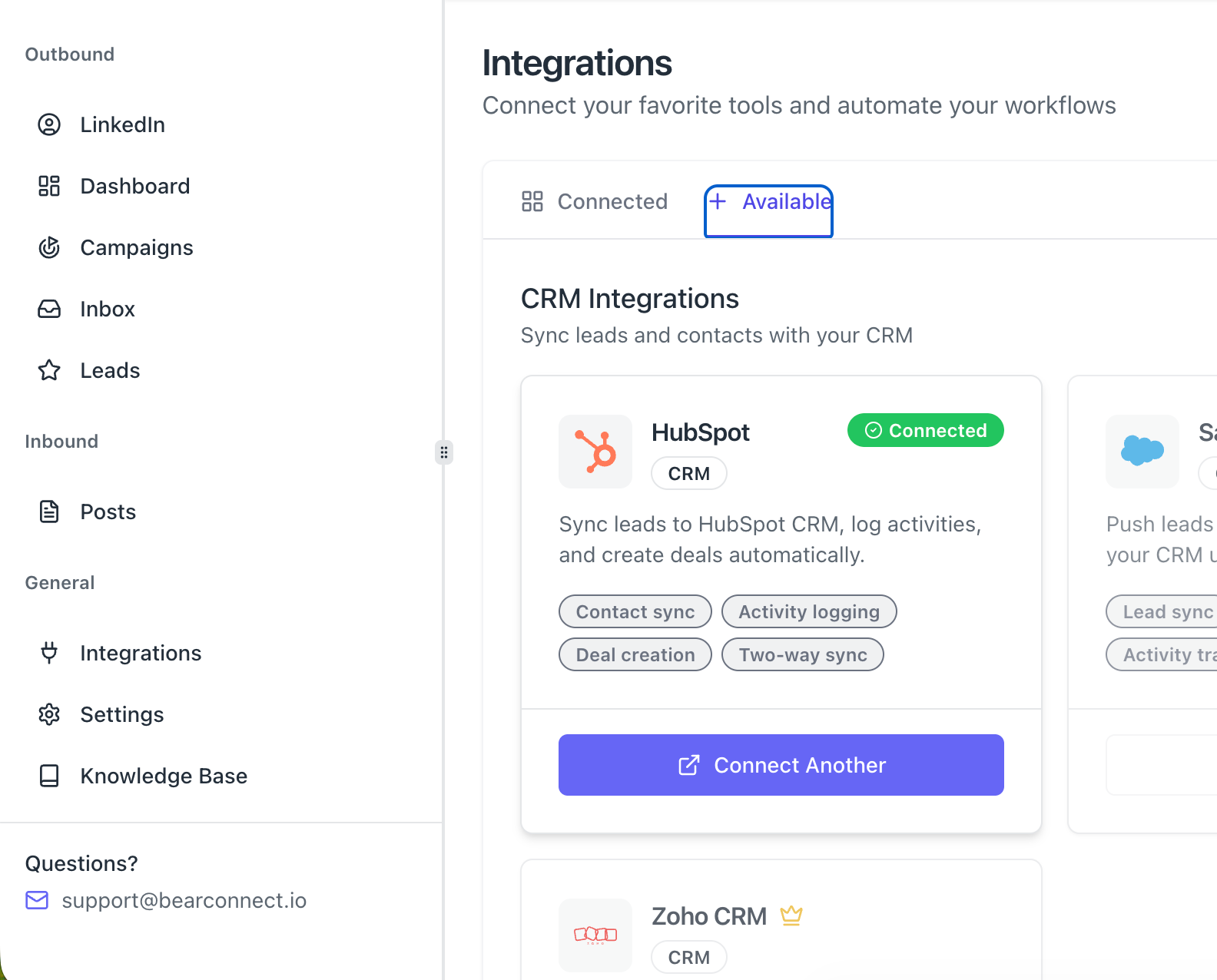Viewport: 1217px width, 980px height.
Task: Click the LinkedIn profile icon in sidebar
Action: point(49,124)
